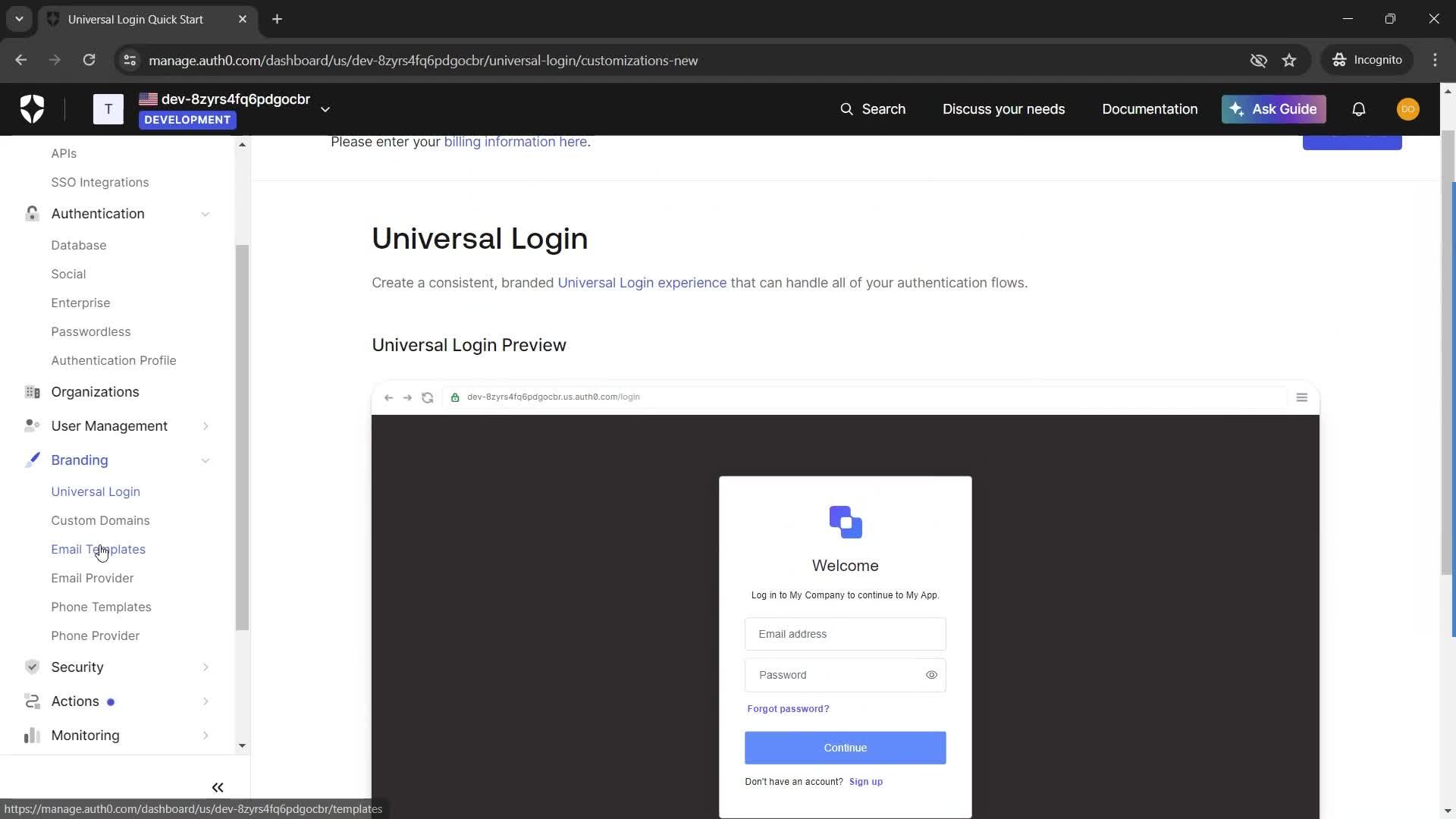Click the Branding brush icon

point(32,460)
